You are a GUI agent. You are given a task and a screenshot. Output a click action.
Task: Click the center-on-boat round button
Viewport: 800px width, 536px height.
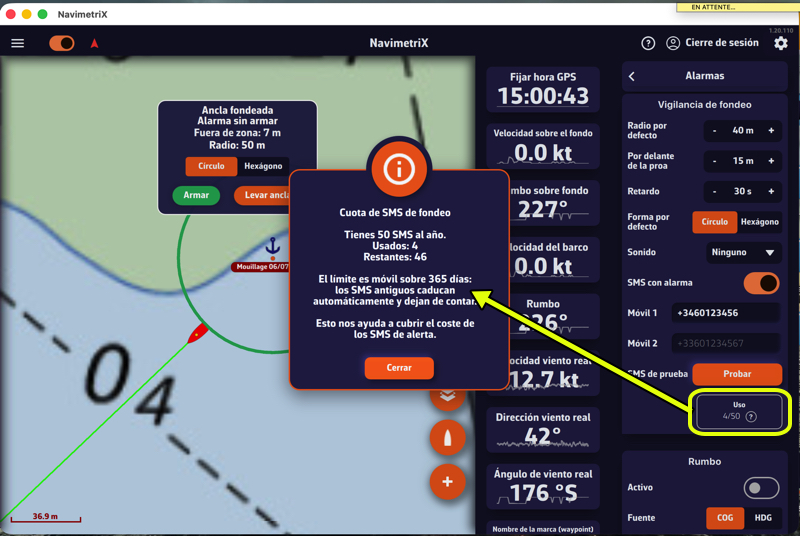click(447, 438)
